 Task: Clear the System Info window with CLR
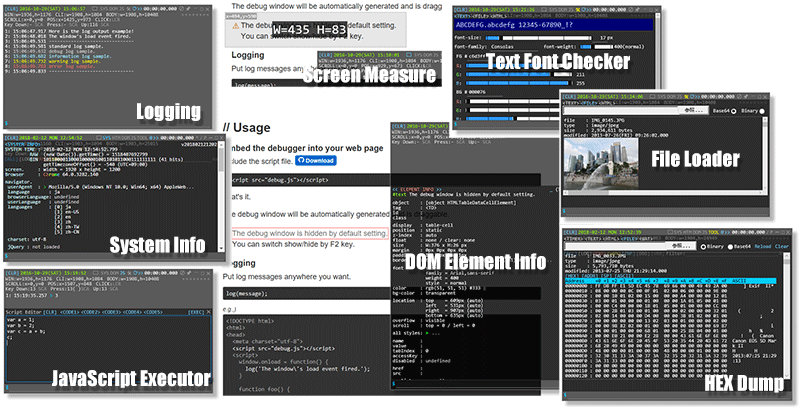click(11, 138)
